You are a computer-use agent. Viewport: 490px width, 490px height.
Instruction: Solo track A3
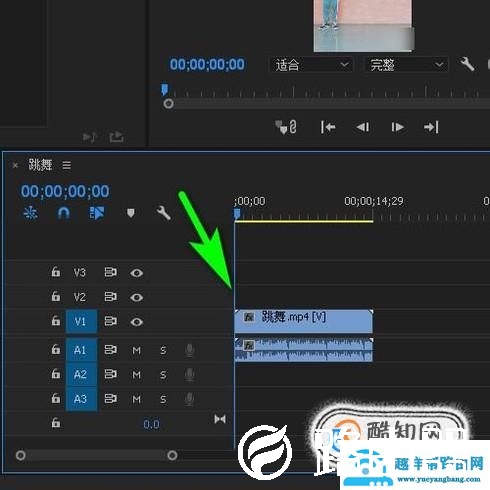click(163, 399)
